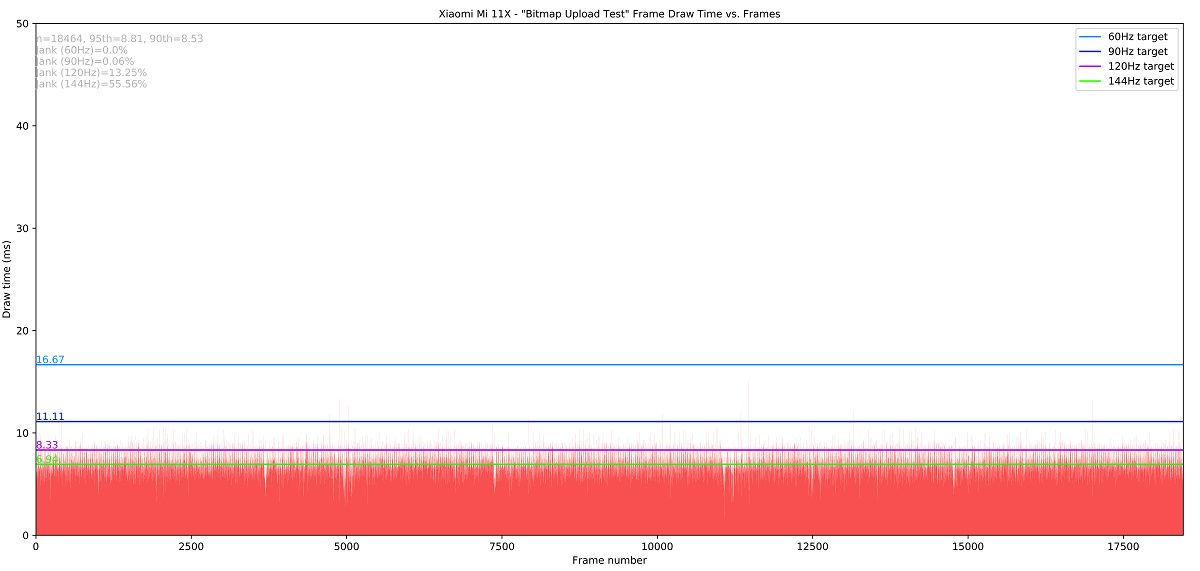Click the y-axis tick label "50"
Viewport: 1200px width, 571px height.
23,23
